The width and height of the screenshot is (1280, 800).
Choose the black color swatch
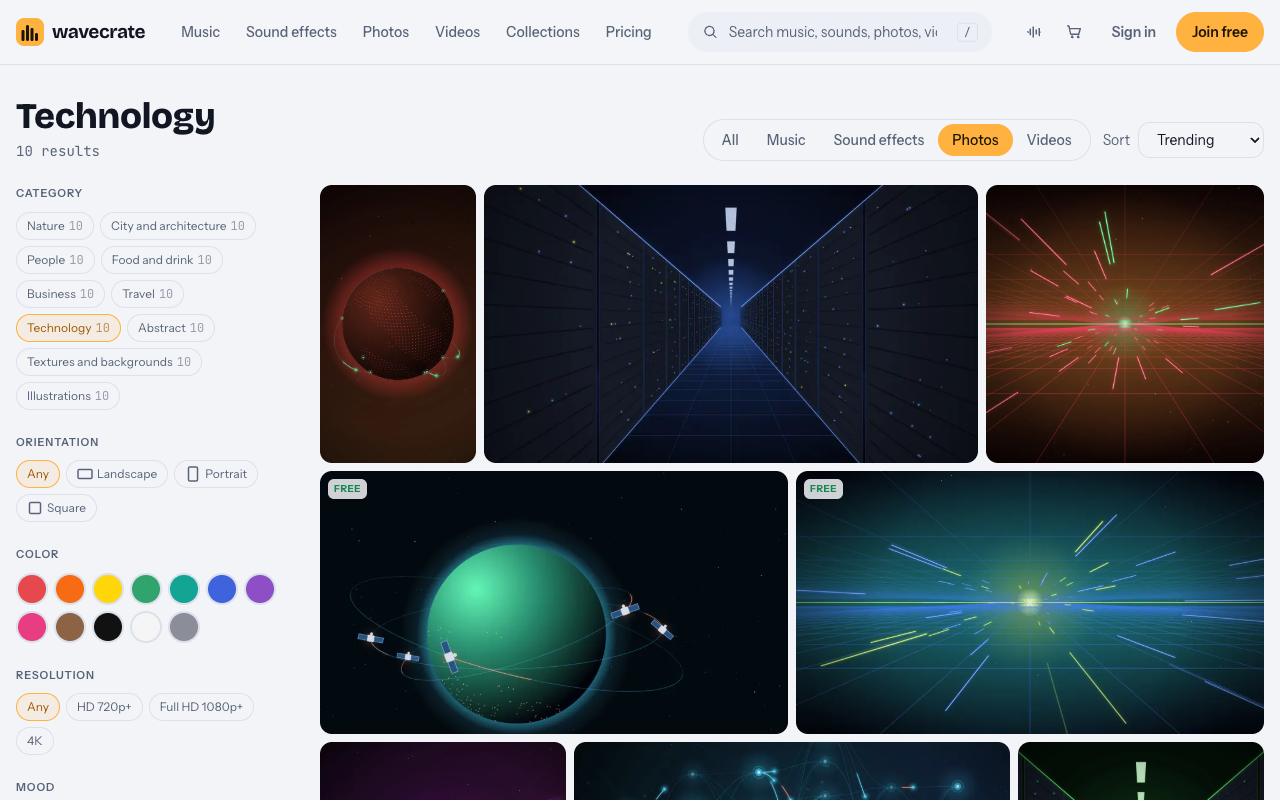pos(108,627)
